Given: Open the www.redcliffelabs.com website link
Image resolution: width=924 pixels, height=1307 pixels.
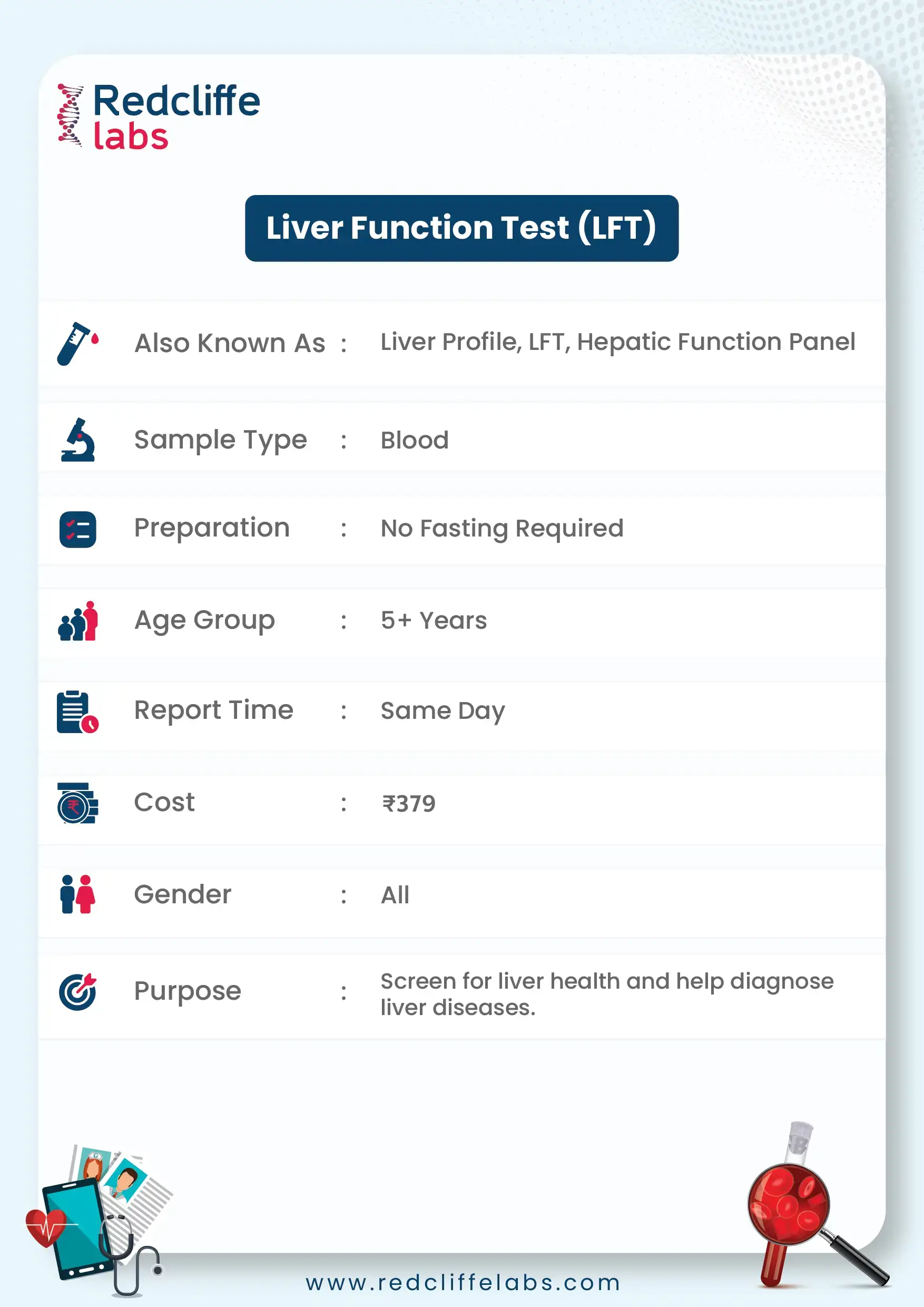Looking at the screenshot, I should tap(463, 1283).
